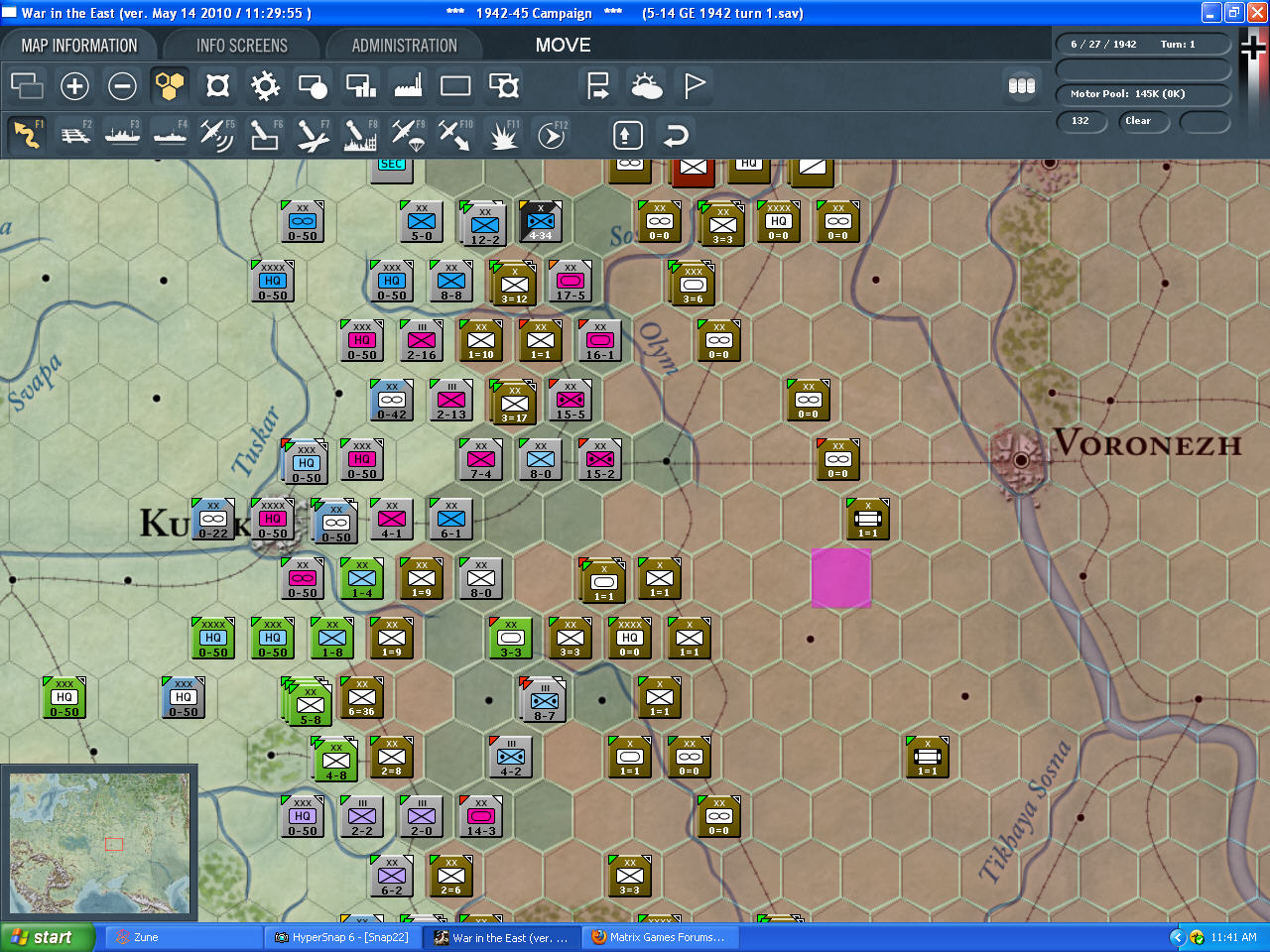
Task: Select the Soviet 2=6 infantry counter
Action: 451,877
